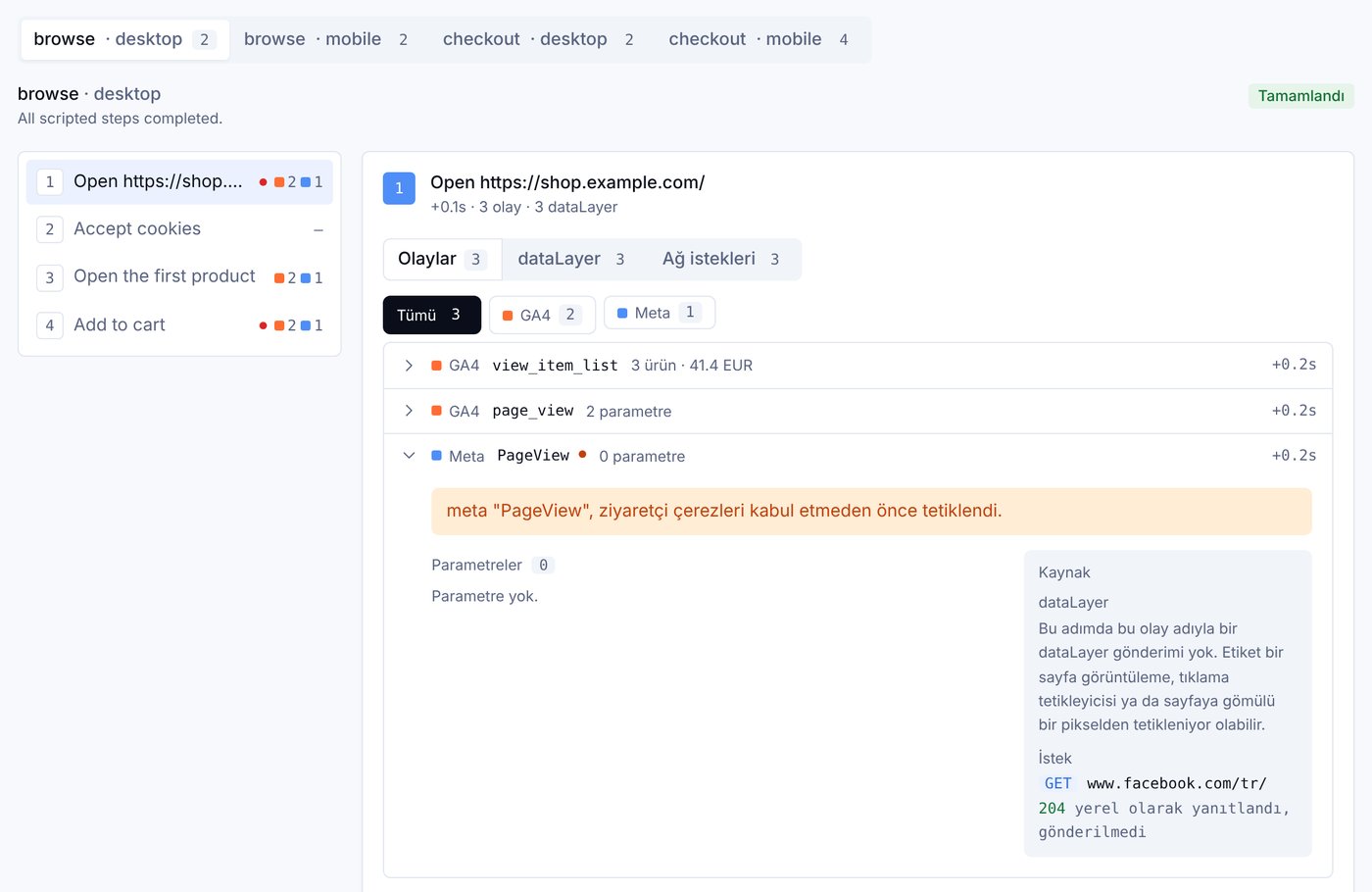Click the İstek label
Screen dimensions: 1372x892
pos(1054,759)
